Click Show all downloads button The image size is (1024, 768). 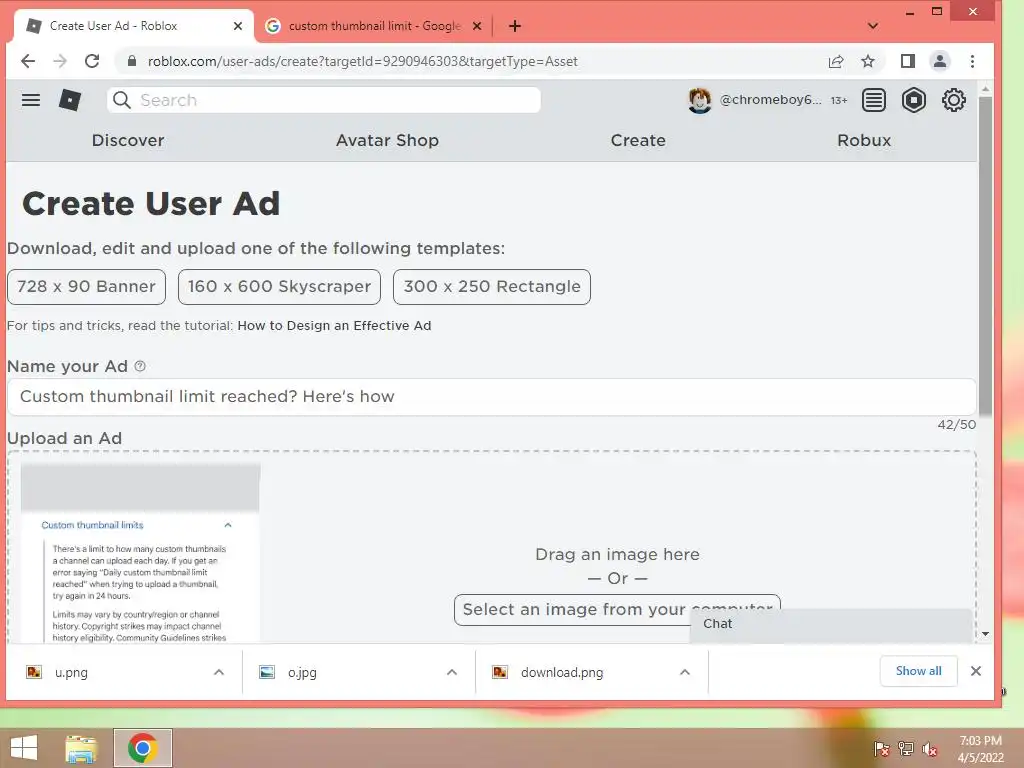(x=918, y=671)
